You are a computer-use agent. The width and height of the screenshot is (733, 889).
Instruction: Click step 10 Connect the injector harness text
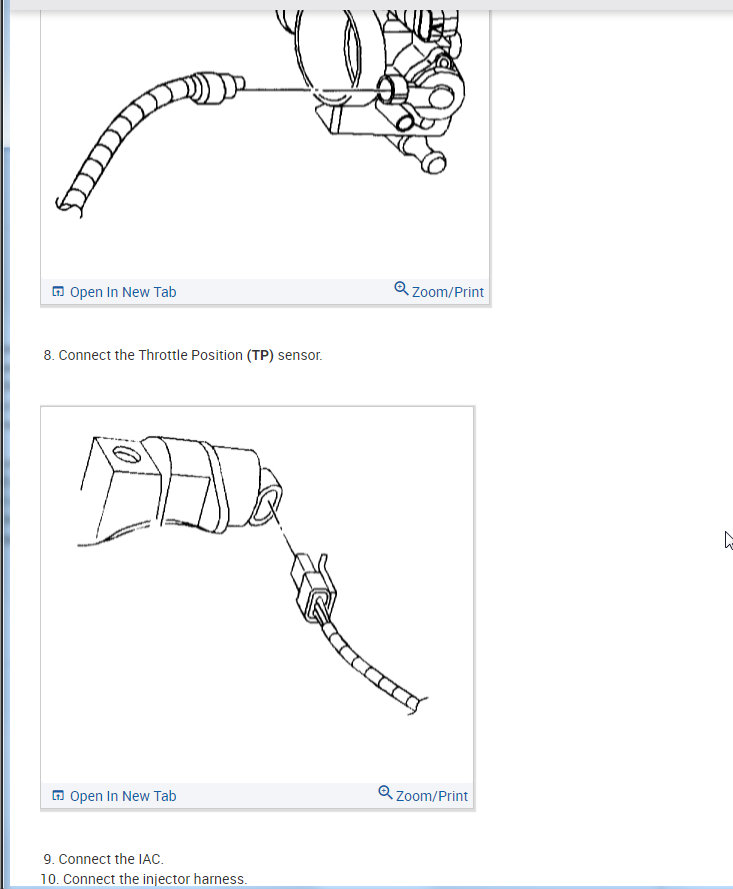click(144, 879)
